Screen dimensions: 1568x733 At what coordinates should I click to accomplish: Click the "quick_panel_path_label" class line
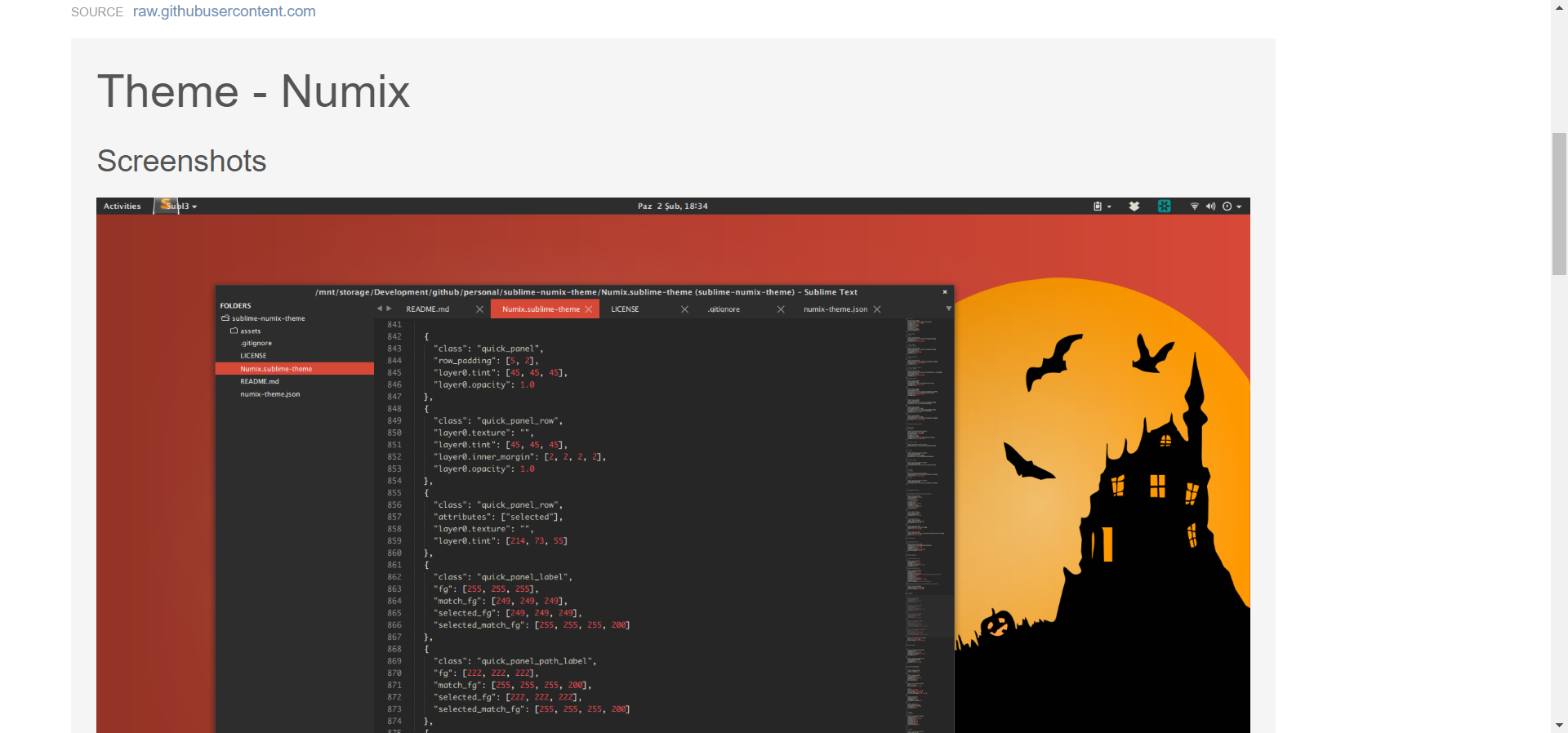(515, 661)
